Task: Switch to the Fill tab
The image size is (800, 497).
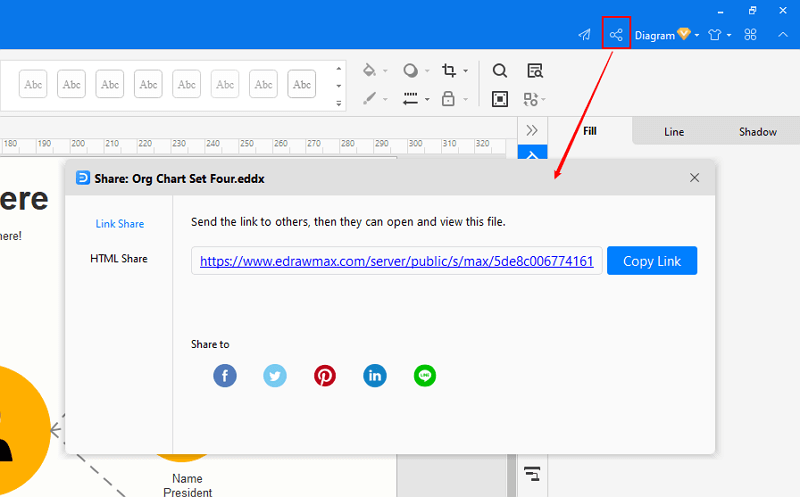Action: pos(590,131)
